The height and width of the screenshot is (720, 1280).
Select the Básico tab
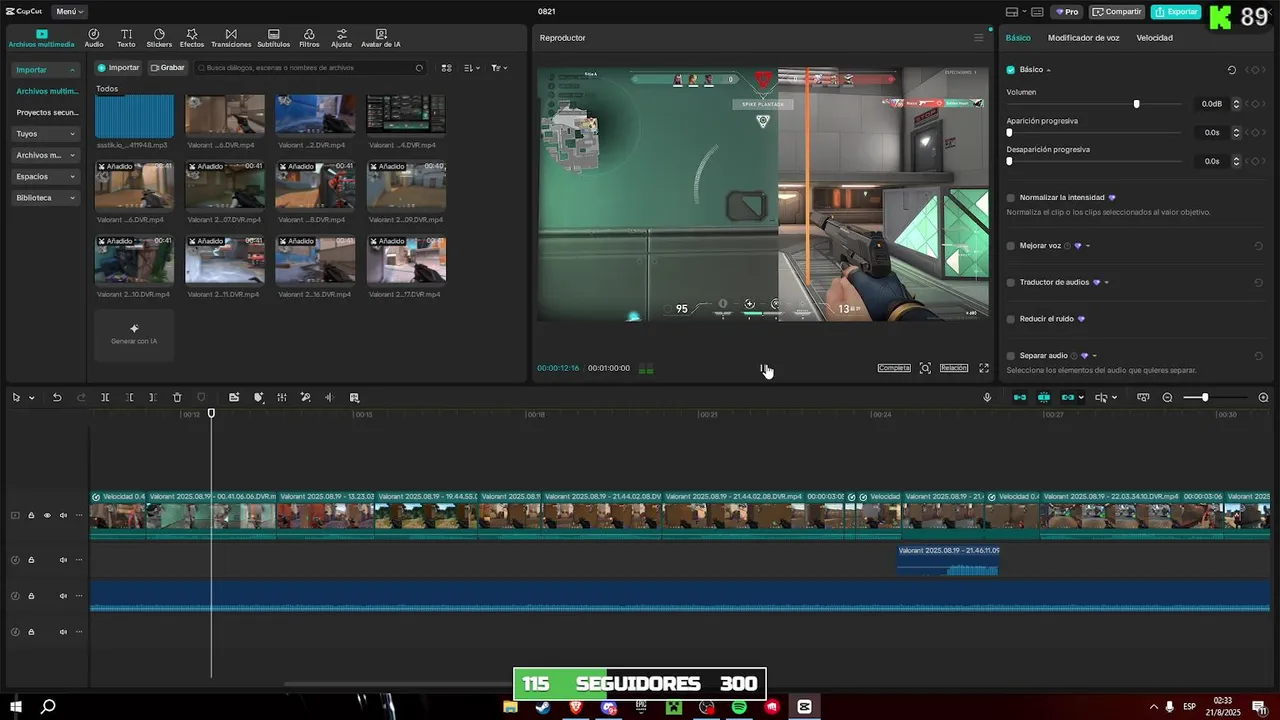(1018, 38)
